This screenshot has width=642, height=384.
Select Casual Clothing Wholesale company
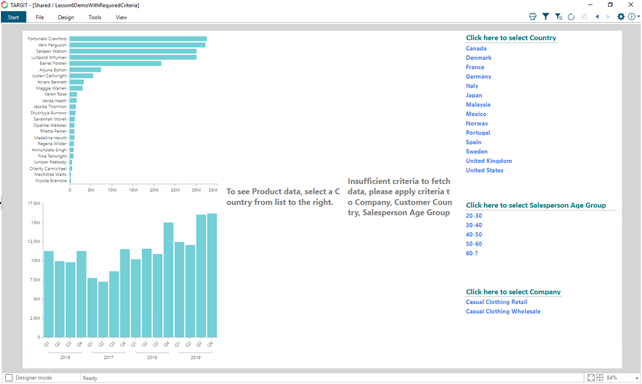tap(503, 312)
